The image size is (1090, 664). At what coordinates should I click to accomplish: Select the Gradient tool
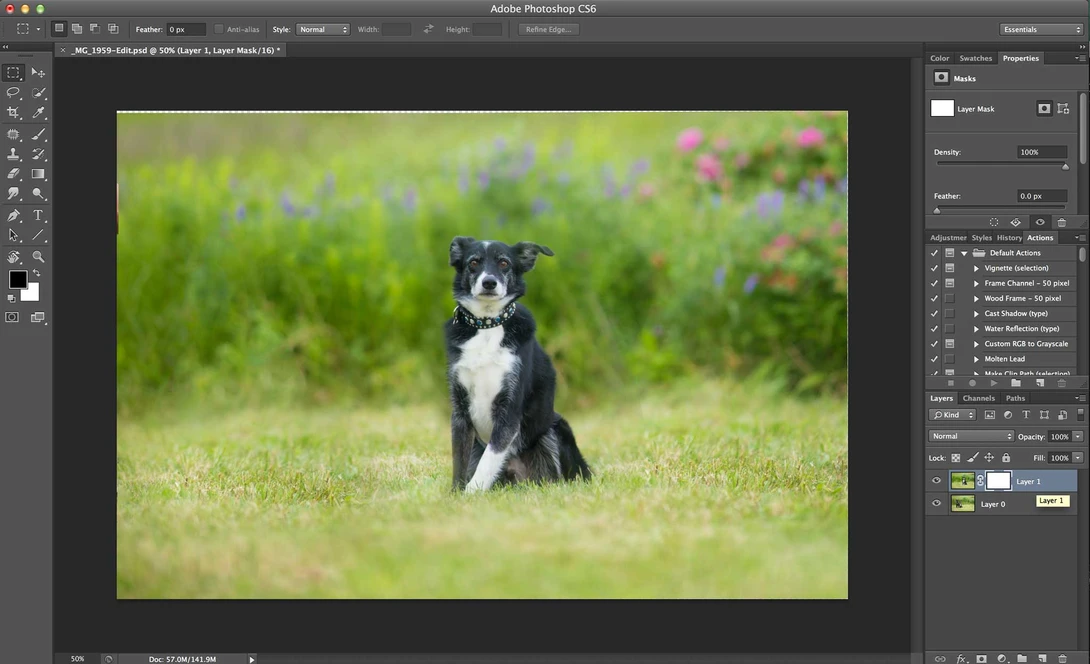[38, 174]
